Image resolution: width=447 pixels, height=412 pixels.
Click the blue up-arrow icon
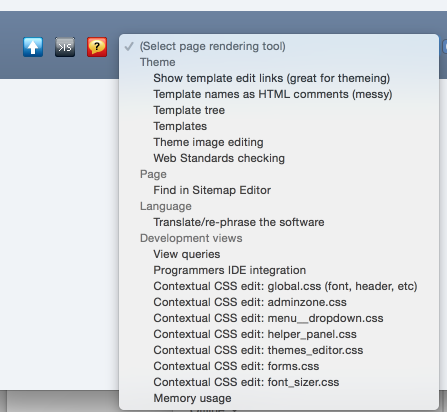pos(33,47)
